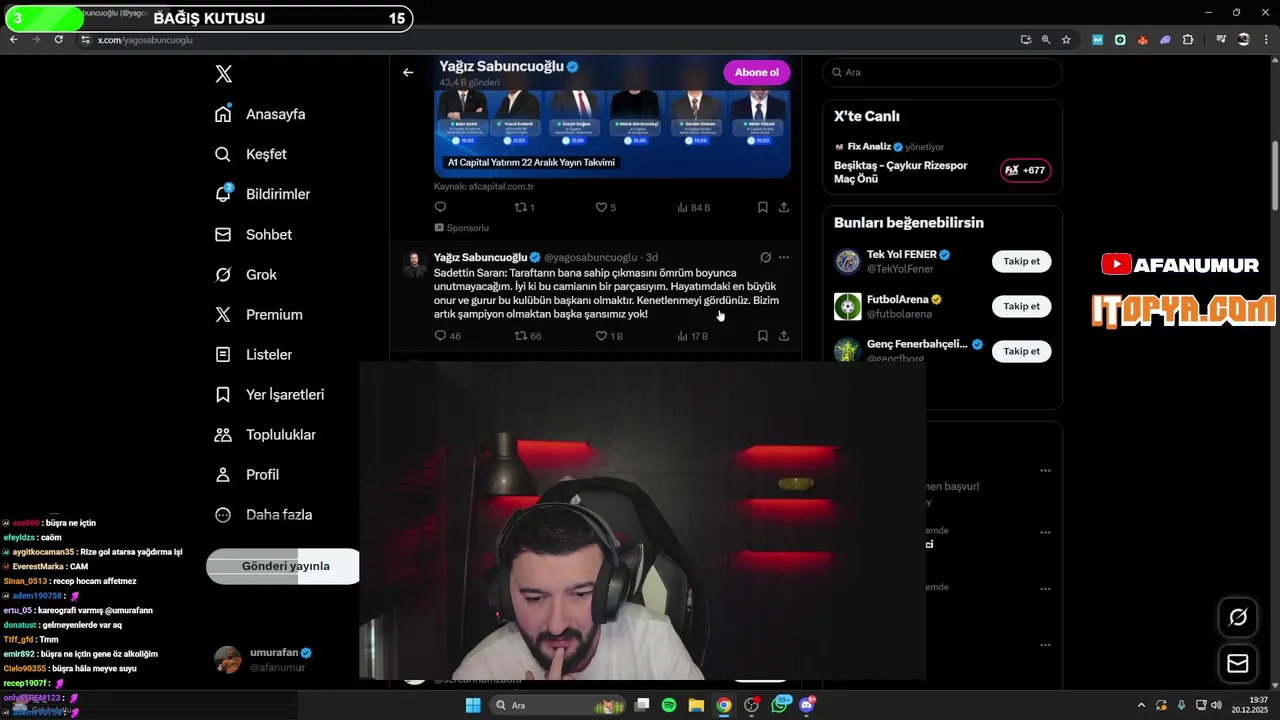Viewport: 1280px width, 720px height.
Task: Click the page vertical scrollbar
Action: 1274,176
